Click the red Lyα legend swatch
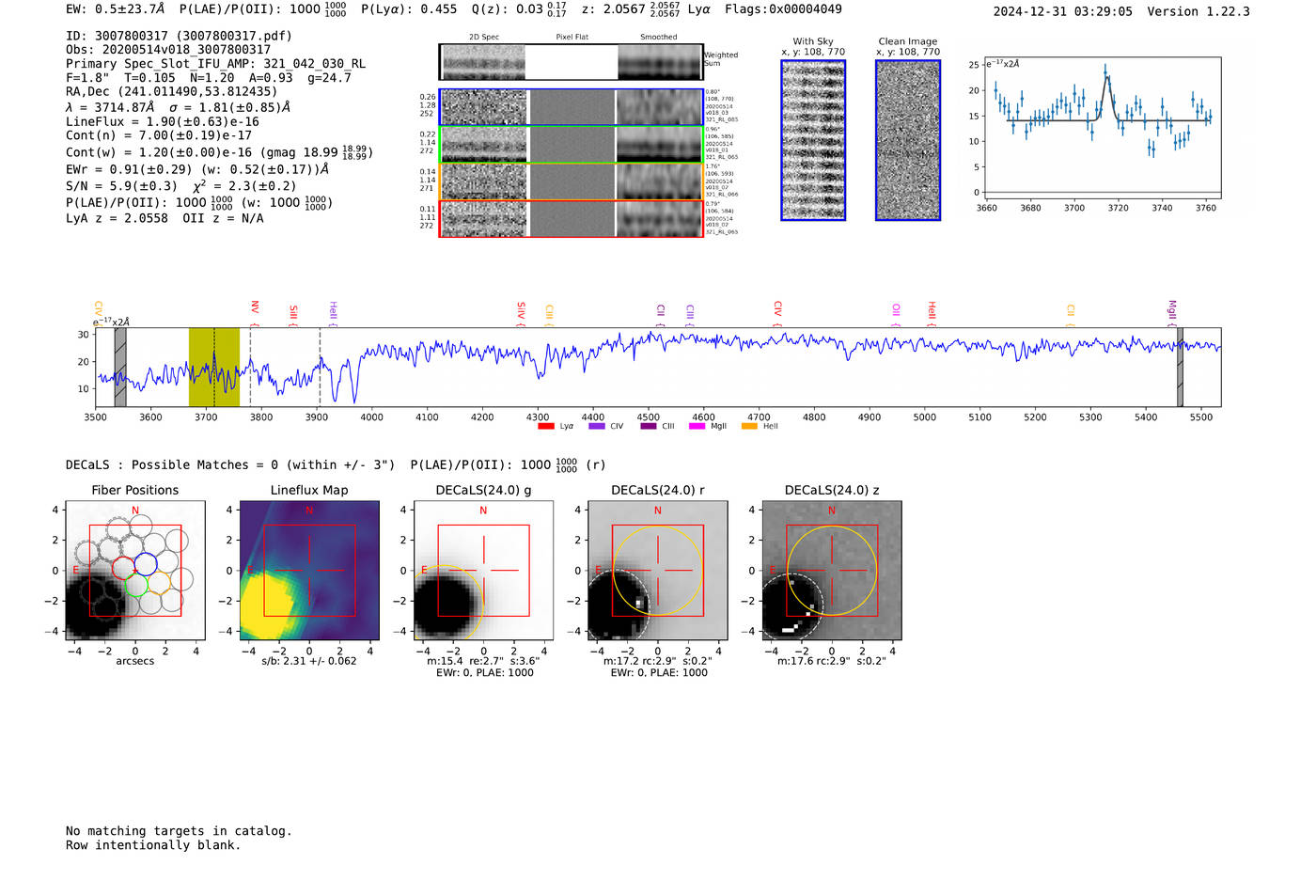The image size is (1316, 896). tap(546, 426)
